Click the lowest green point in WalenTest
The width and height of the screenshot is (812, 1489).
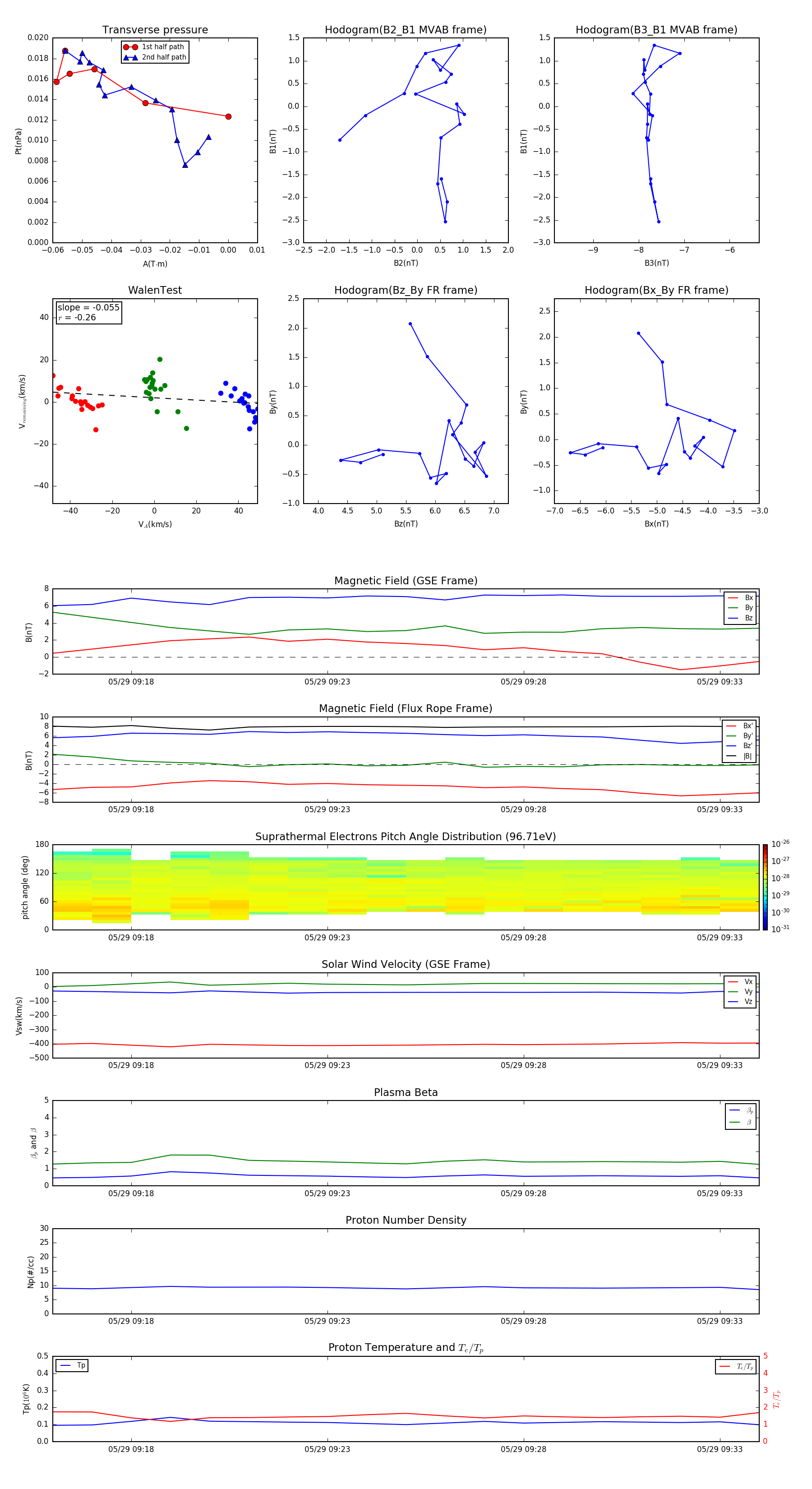[x=187, y=428]
